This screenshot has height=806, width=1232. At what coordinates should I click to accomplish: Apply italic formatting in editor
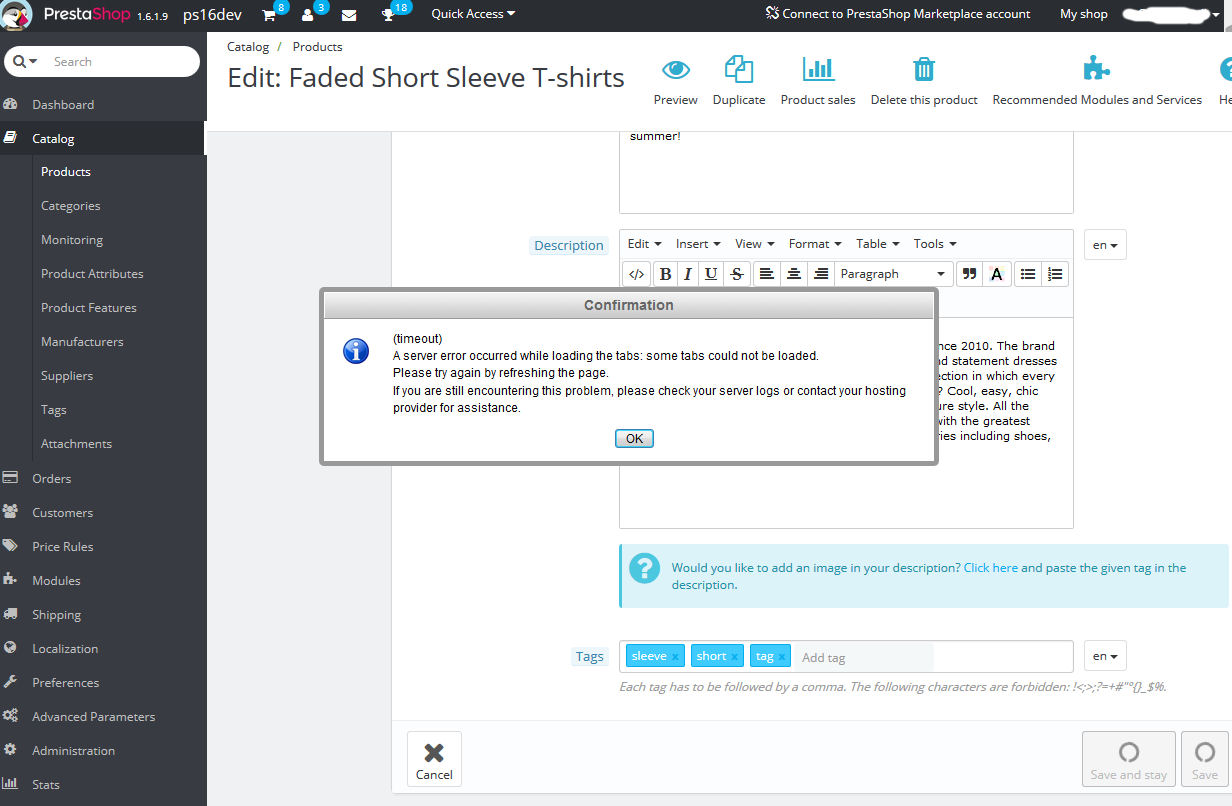tap(688, 274)
